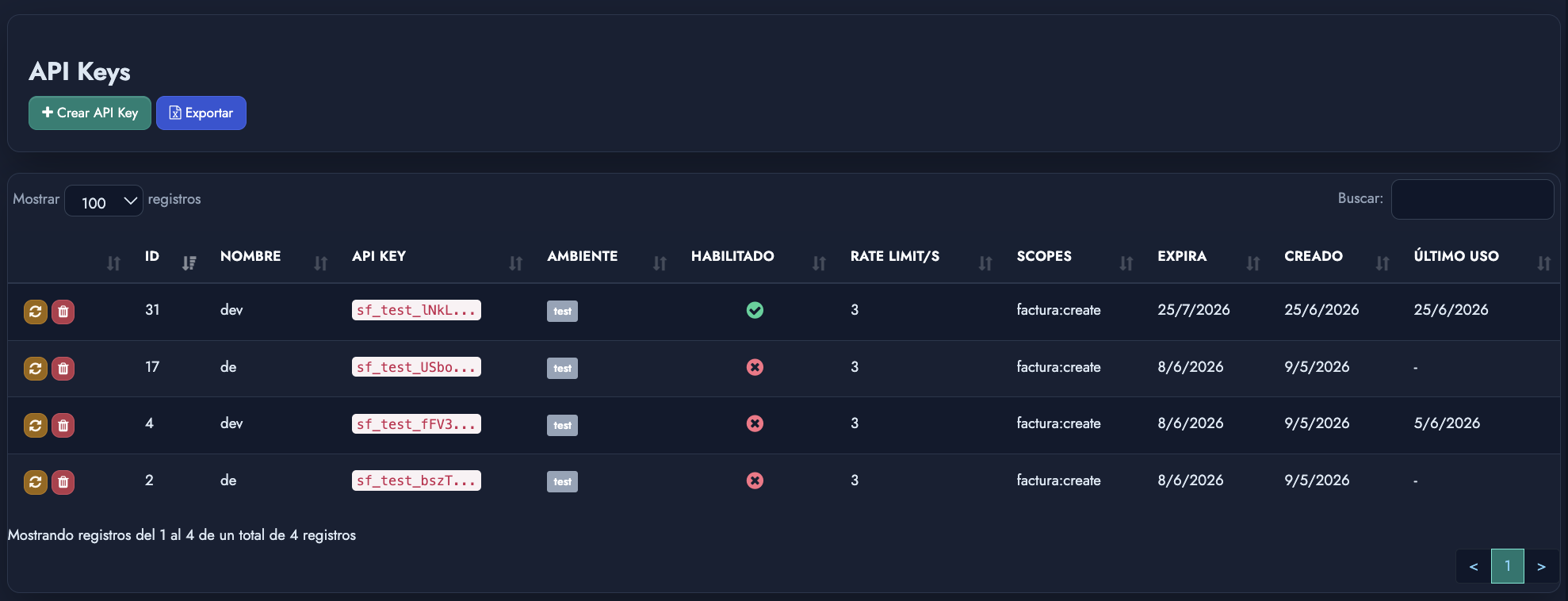
Task: Sort by the actions column arrows
Action: 113,263
